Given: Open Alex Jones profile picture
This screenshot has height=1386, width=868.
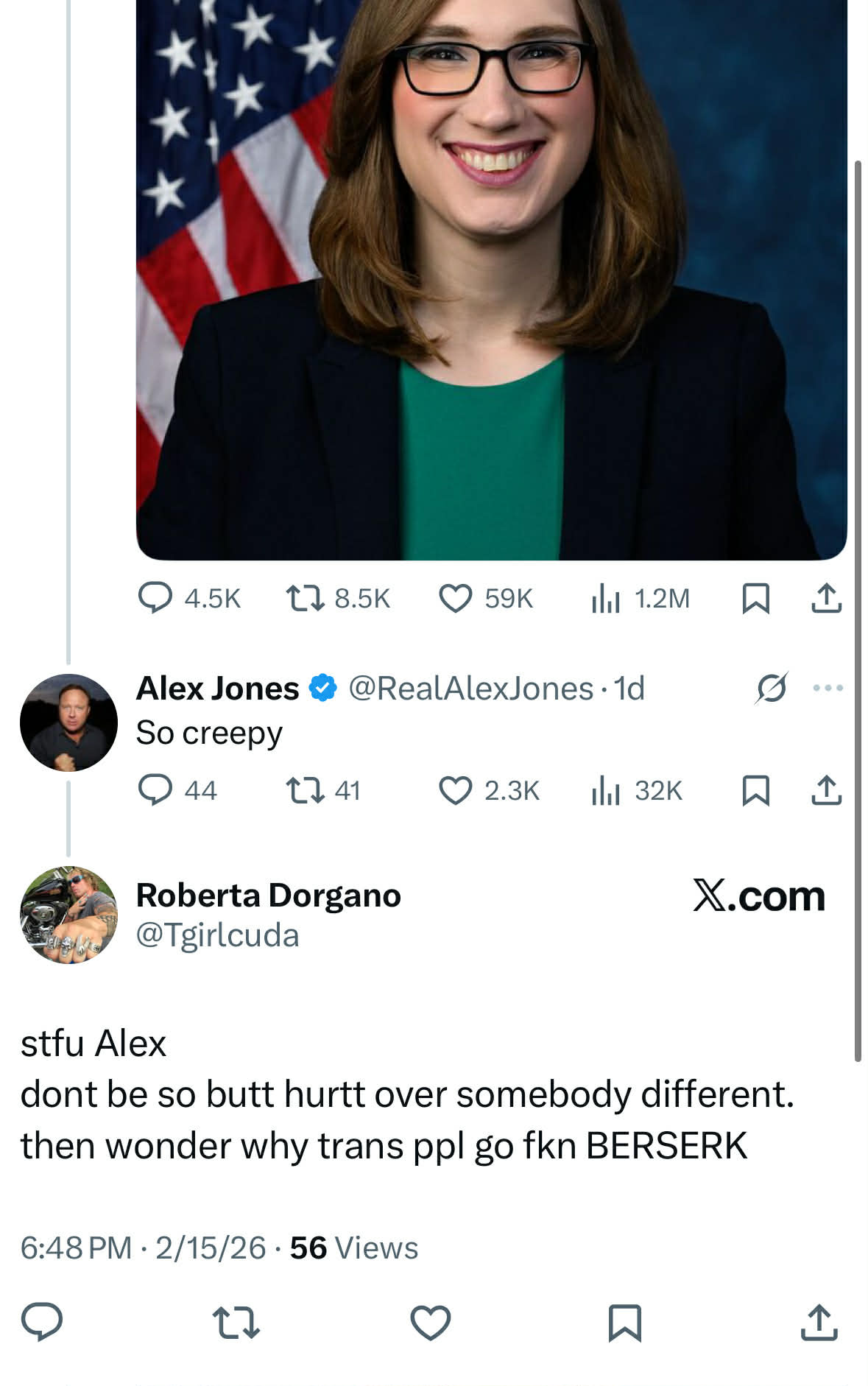Looking at the screenshot, I should 68,722.
